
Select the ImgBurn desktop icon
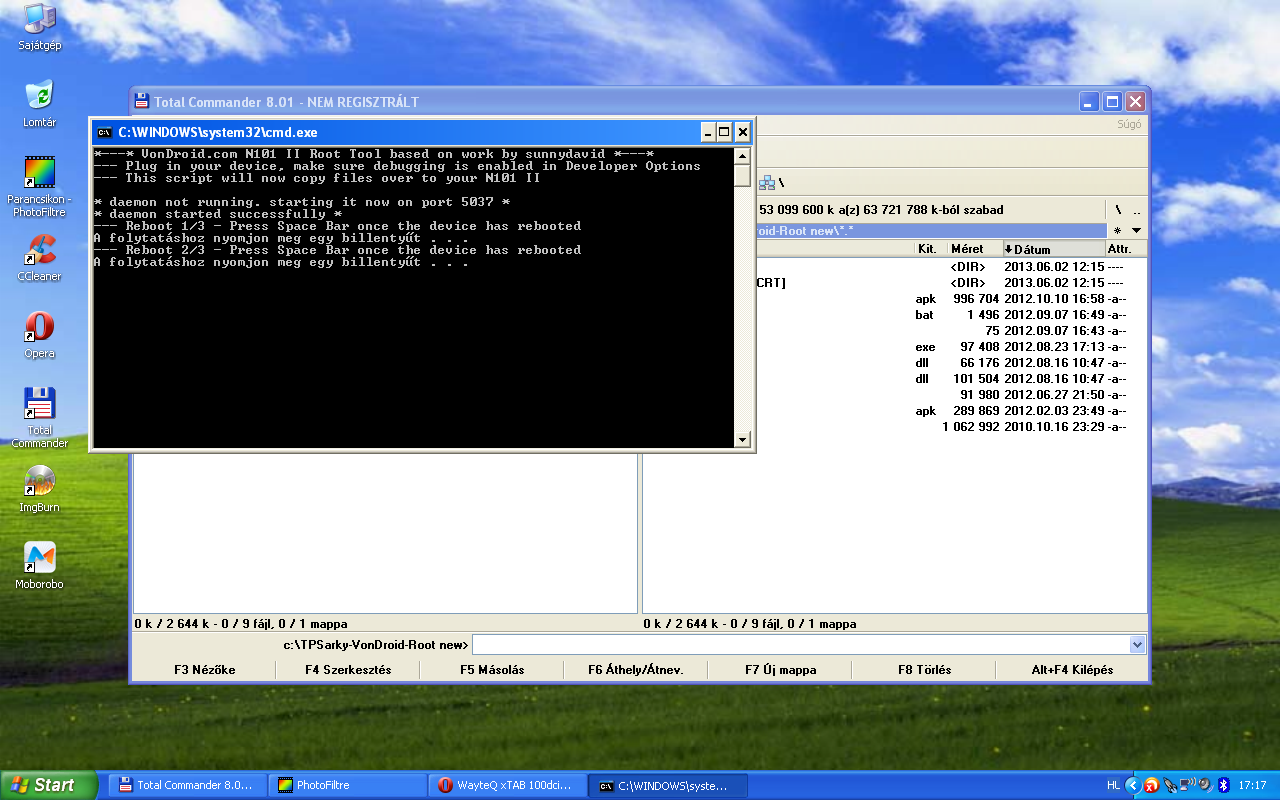tap(39, 481)
